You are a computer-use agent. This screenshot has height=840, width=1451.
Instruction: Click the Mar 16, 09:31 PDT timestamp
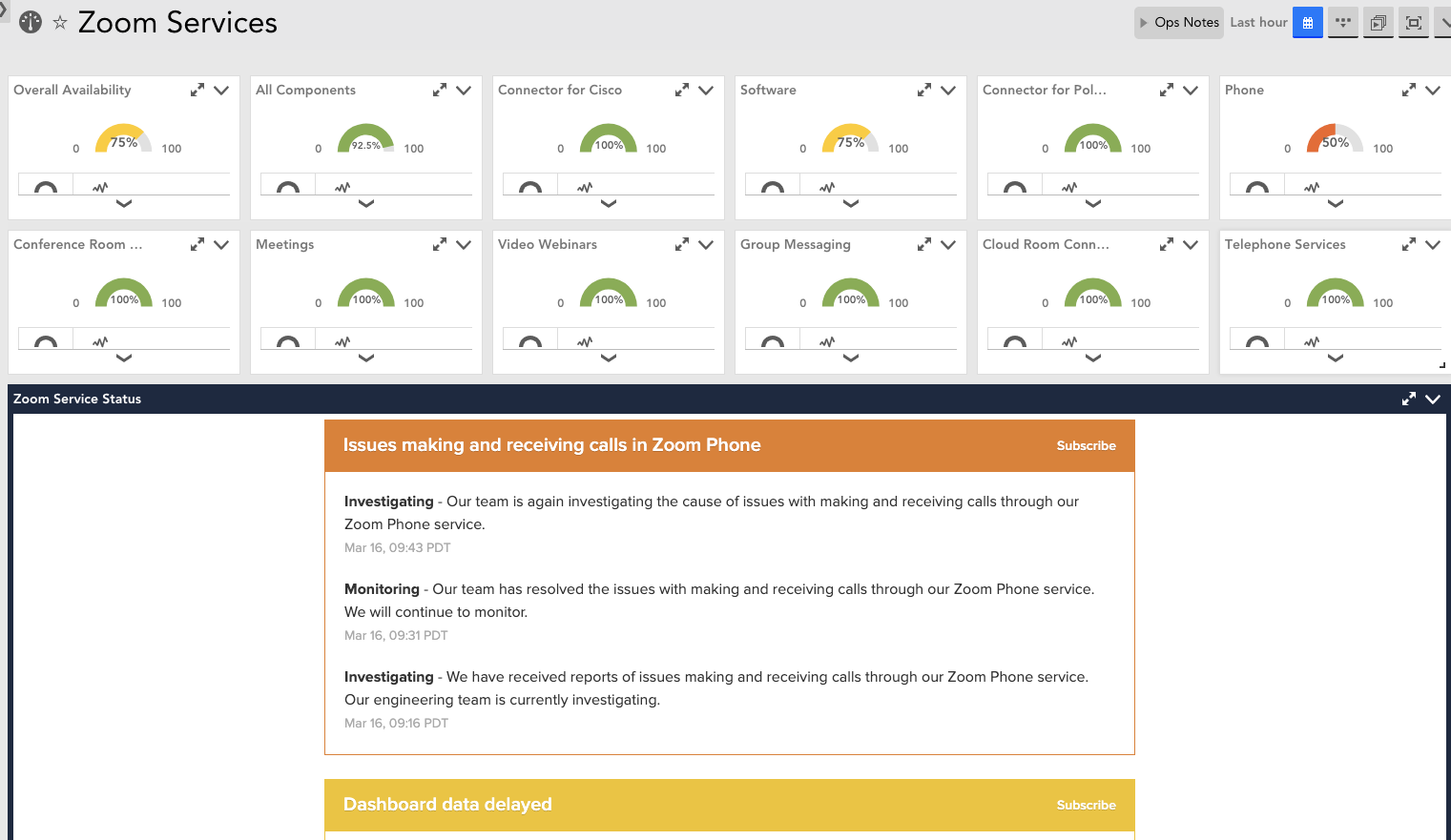point(396,635)
